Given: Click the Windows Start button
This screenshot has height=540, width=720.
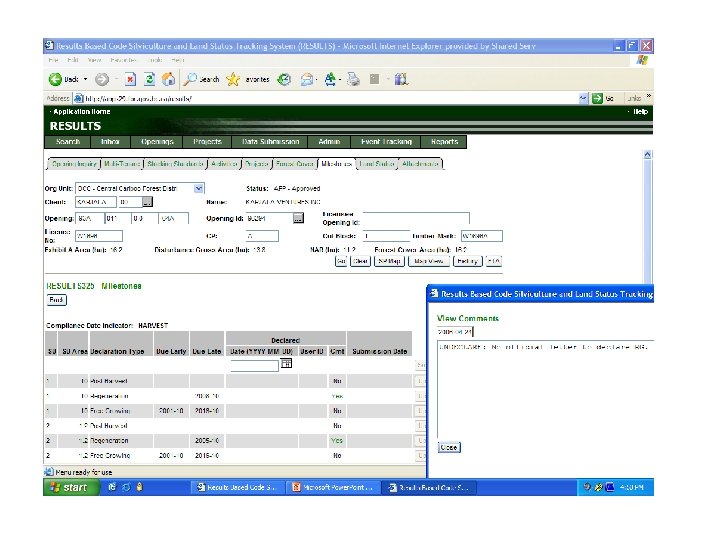Looking at the screenshot, I should 70,487.
